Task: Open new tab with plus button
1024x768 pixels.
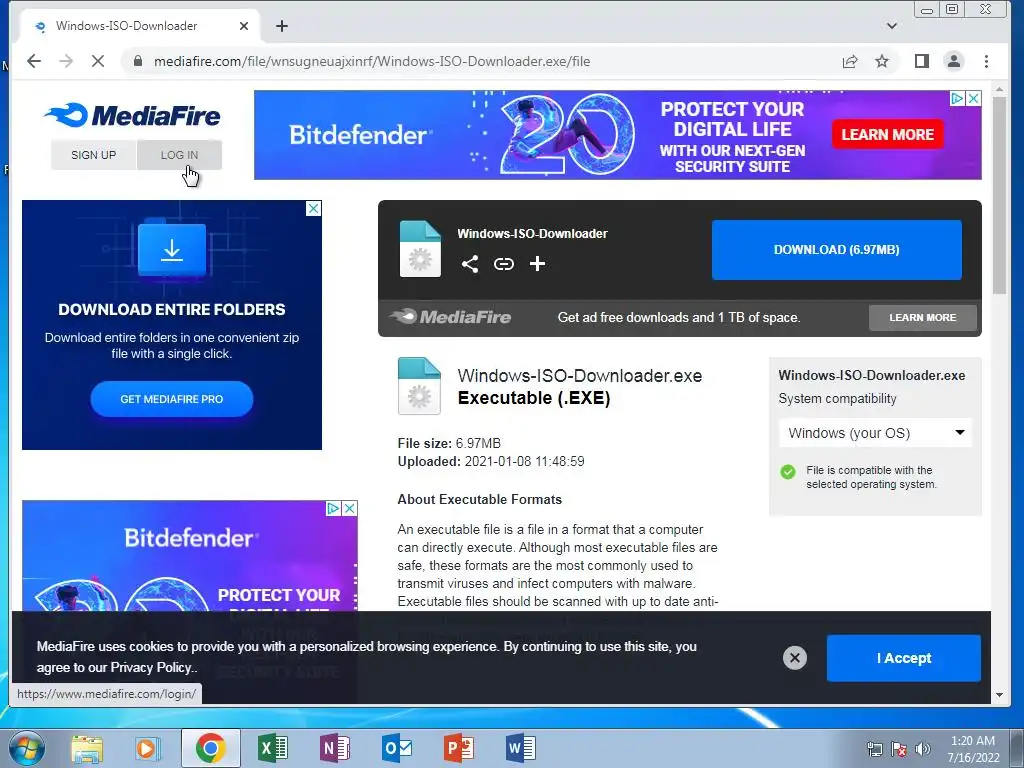Action: click(x=281, y=26)
